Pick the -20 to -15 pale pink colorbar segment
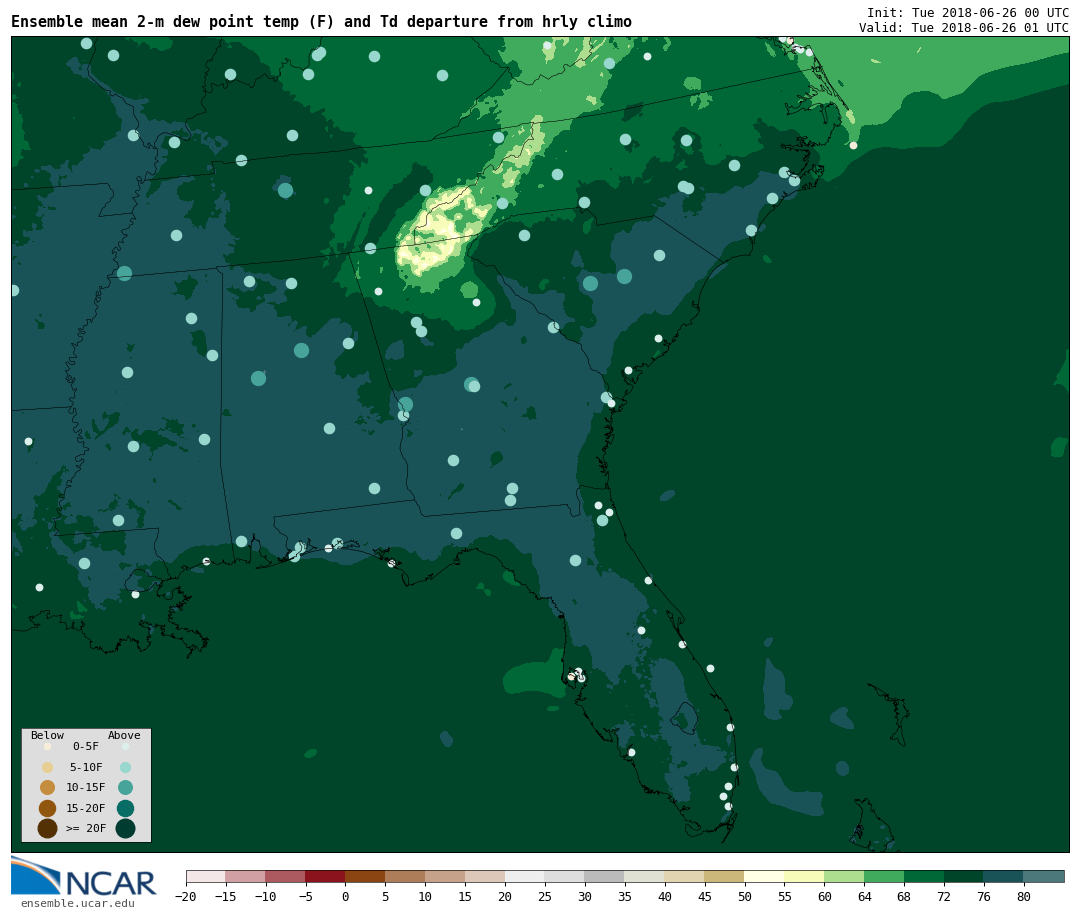1080x915 pixels. click(x=206, y=877)
